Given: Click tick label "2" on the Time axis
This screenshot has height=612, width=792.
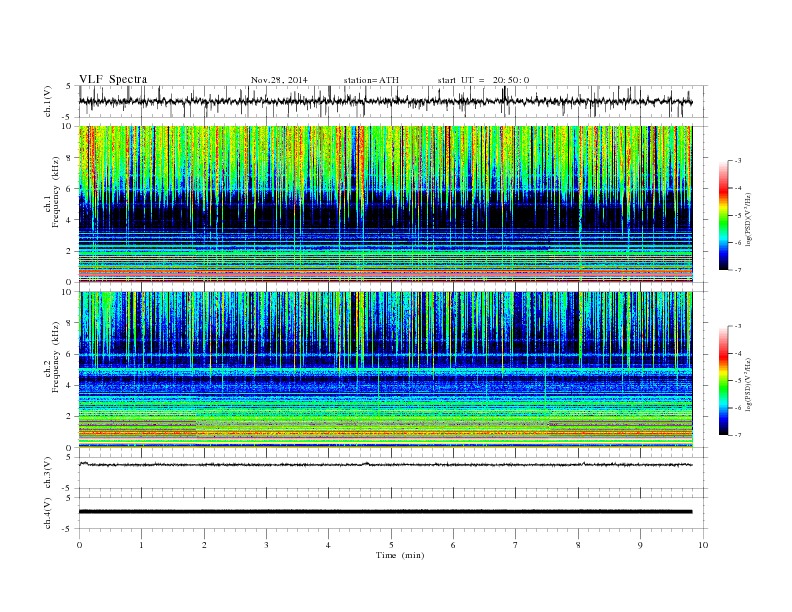Looking at the screenshot, I should [204, 545].
